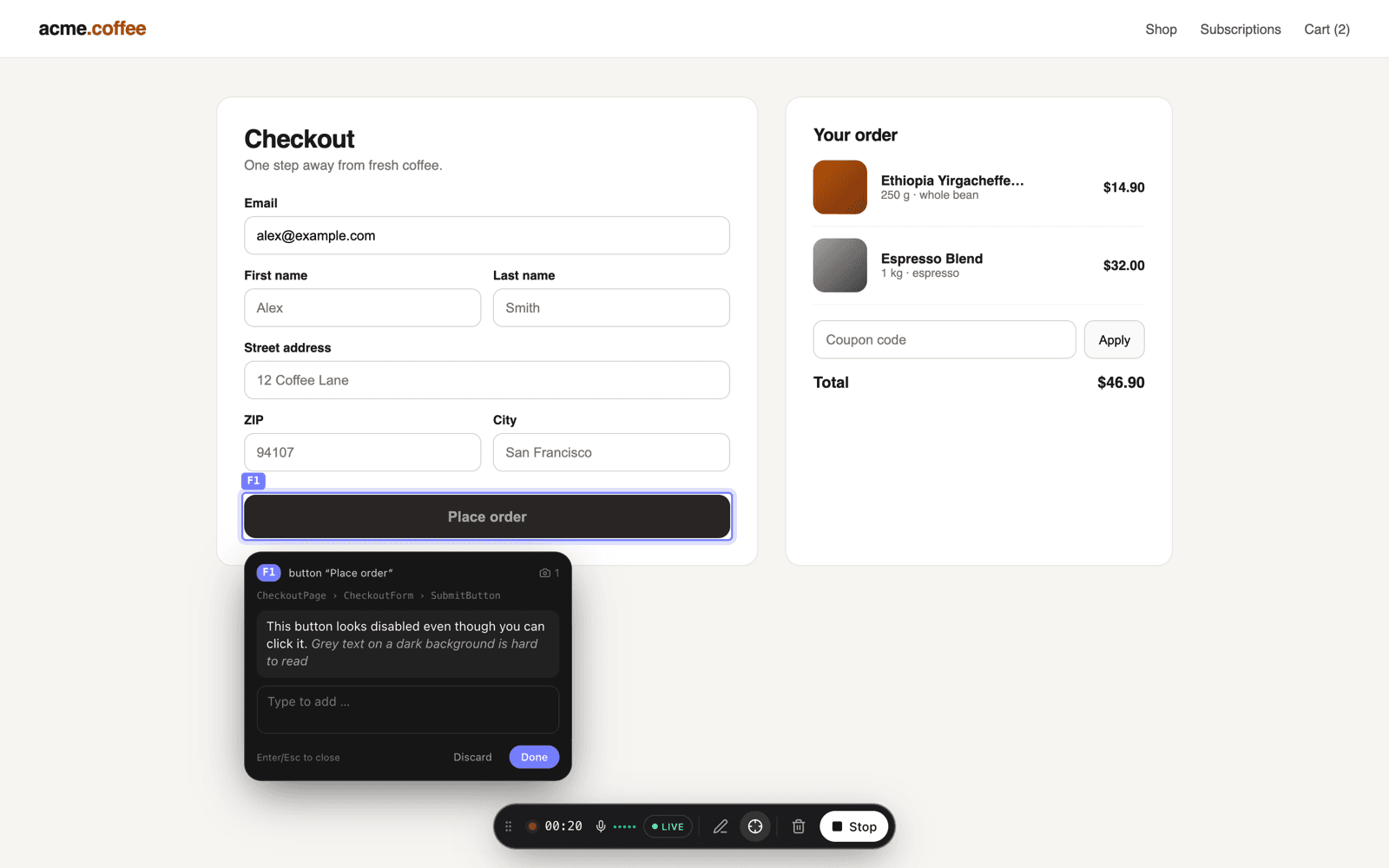Focus the Coupon code field

[945, 339]
